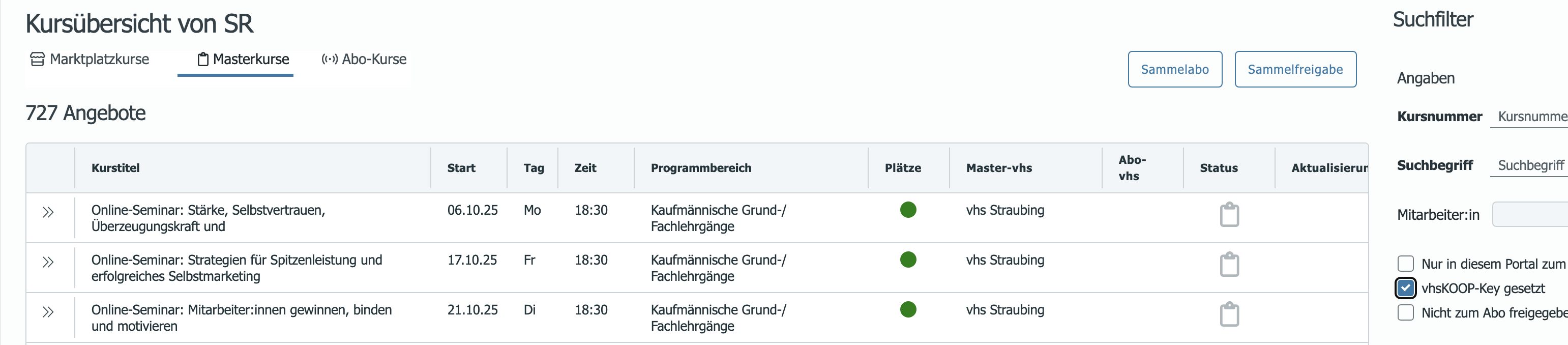Uncheck the vhsKOOP-Key gesetzt checkbox
Screen dimensions: 1568x345
pyautogui.click(x=1405, y=288)
